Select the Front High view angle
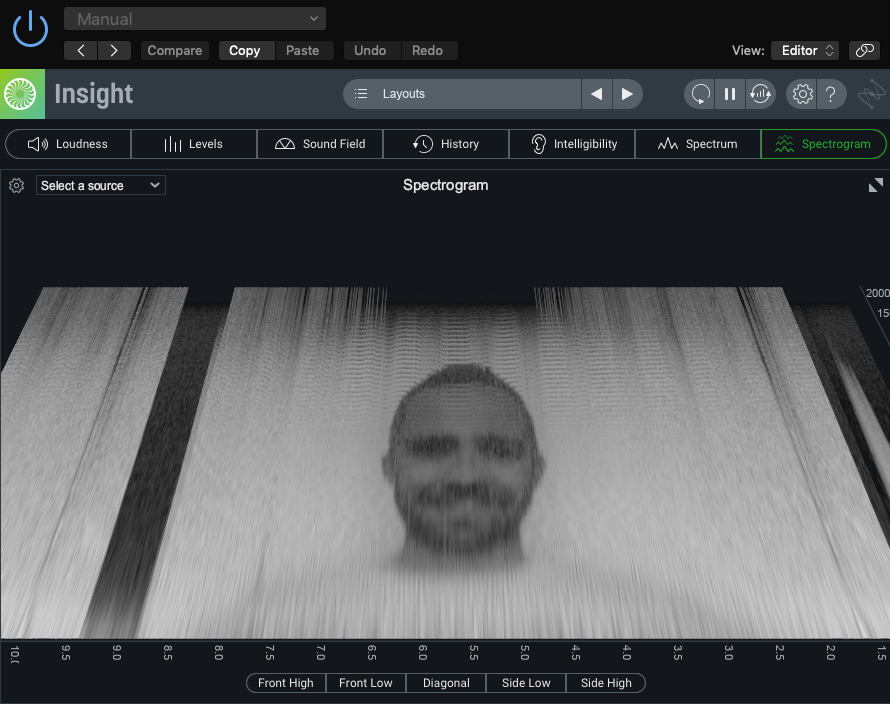This screenshot has width=890, height=704. click(285, 683)
